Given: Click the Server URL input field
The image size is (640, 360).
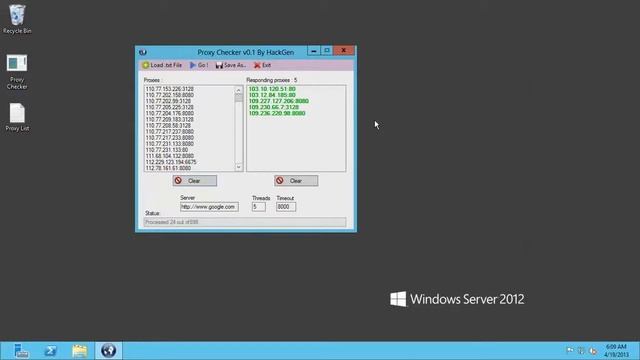Looking at the screenshot, I should click(209, 207).
